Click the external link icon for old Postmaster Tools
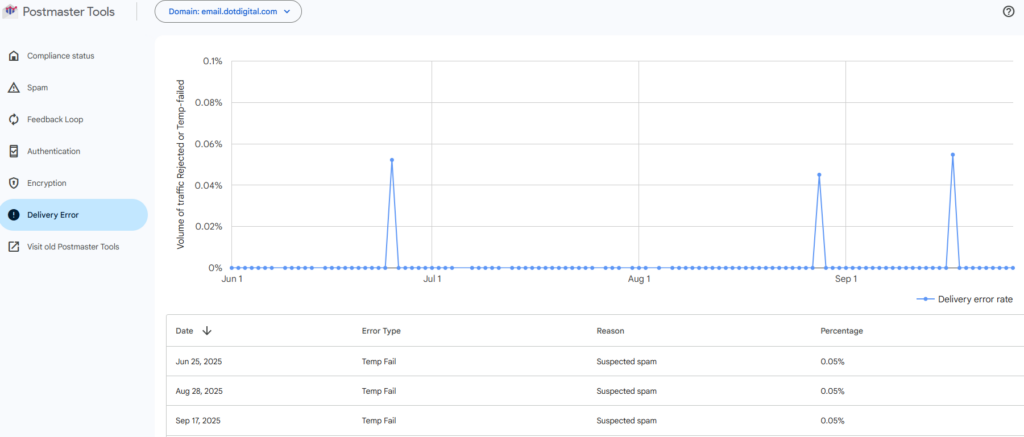This screenshot has height=437, width=1024. pyautogui.click(x=13, y=247)
